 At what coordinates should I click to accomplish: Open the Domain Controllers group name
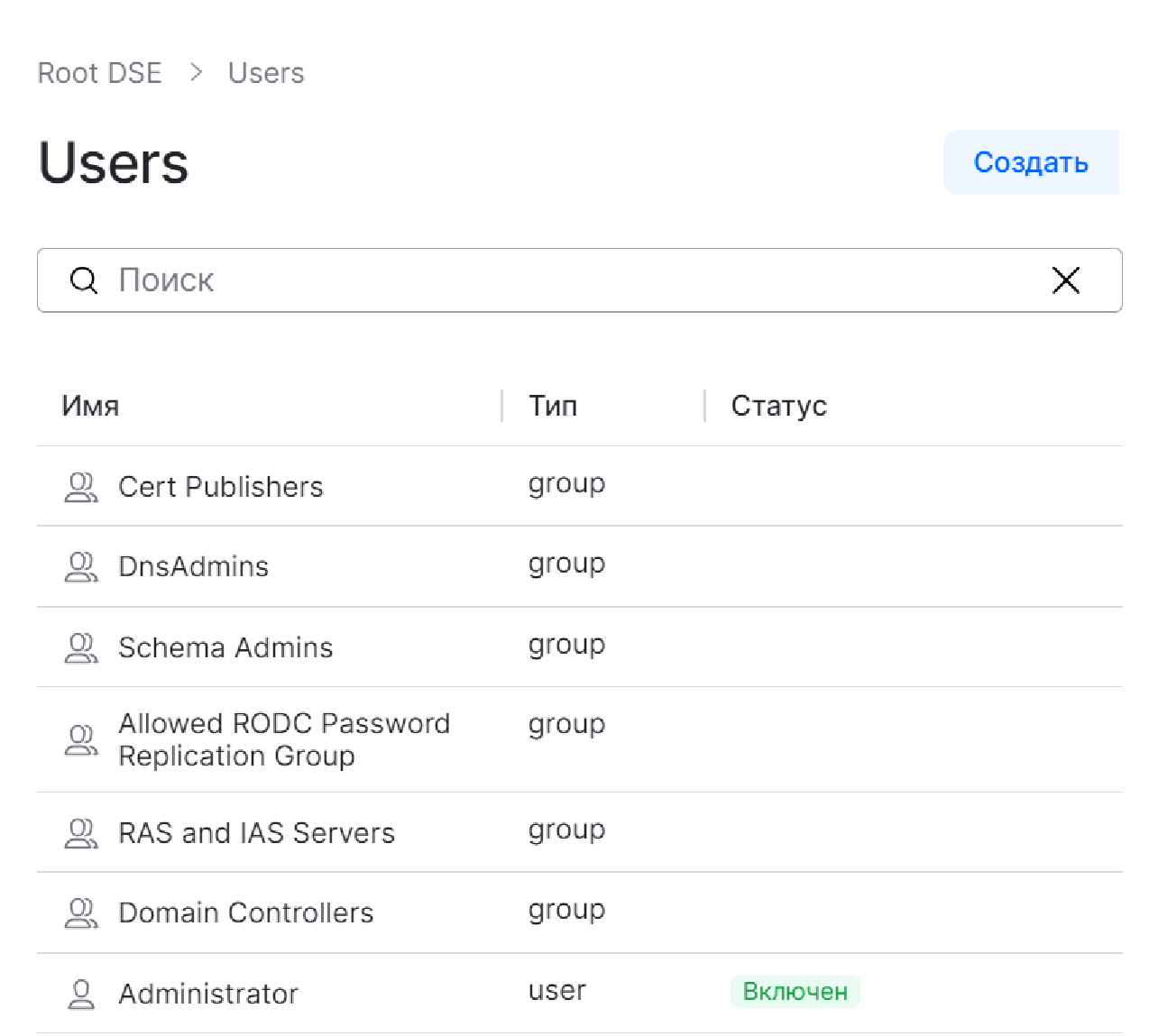pyautogui.click(x=245, y=912)
